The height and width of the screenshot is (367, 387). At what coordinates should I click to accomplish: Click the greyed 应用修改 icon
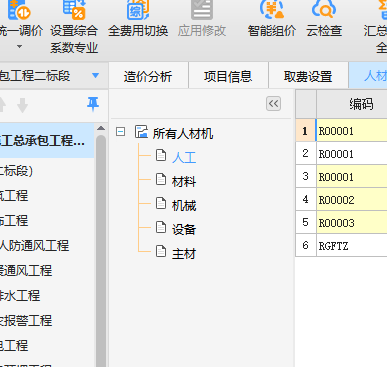click(202, 10)
